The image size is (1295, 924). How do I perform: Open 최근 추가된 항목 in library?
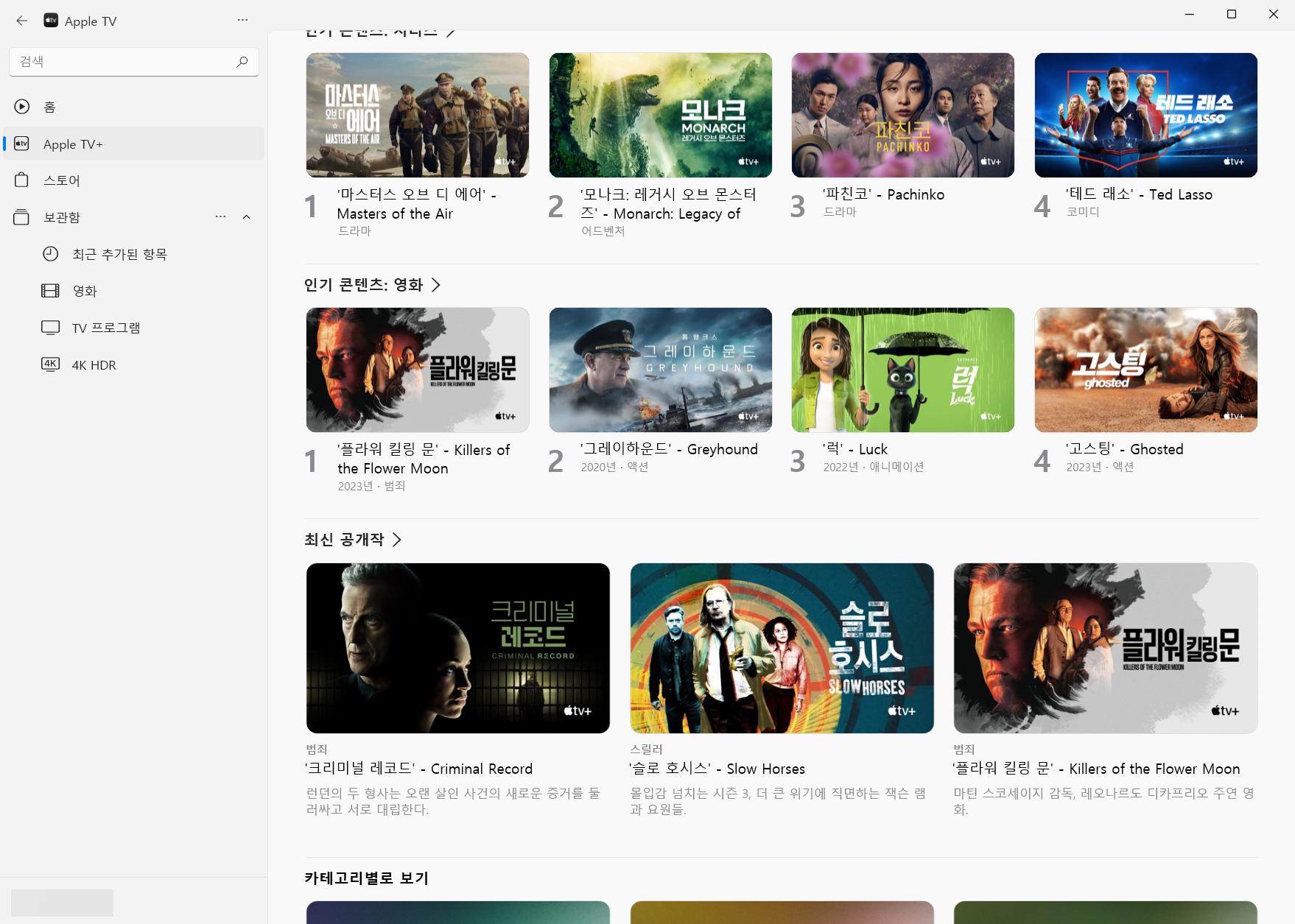click(133, 254)
